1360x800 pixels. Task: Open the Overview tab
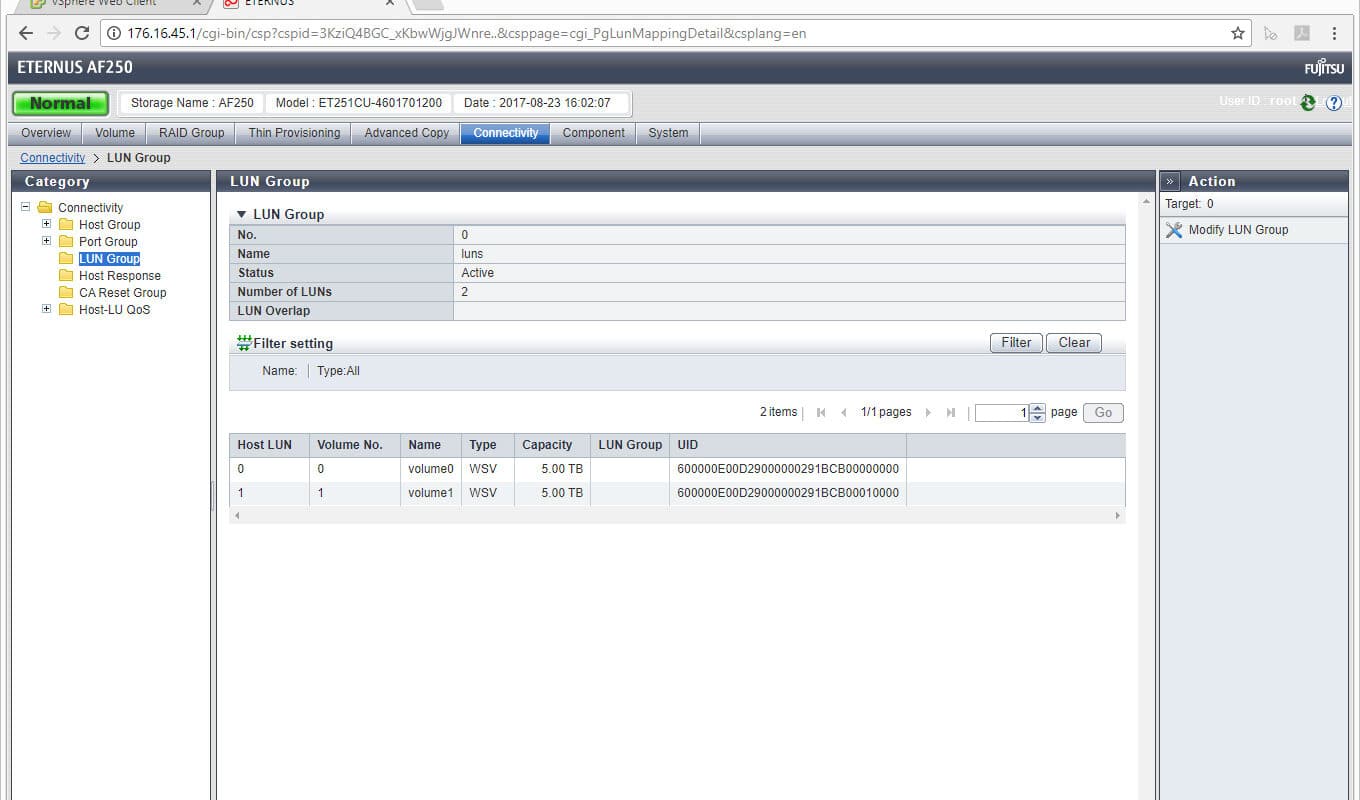pos(46,133)
